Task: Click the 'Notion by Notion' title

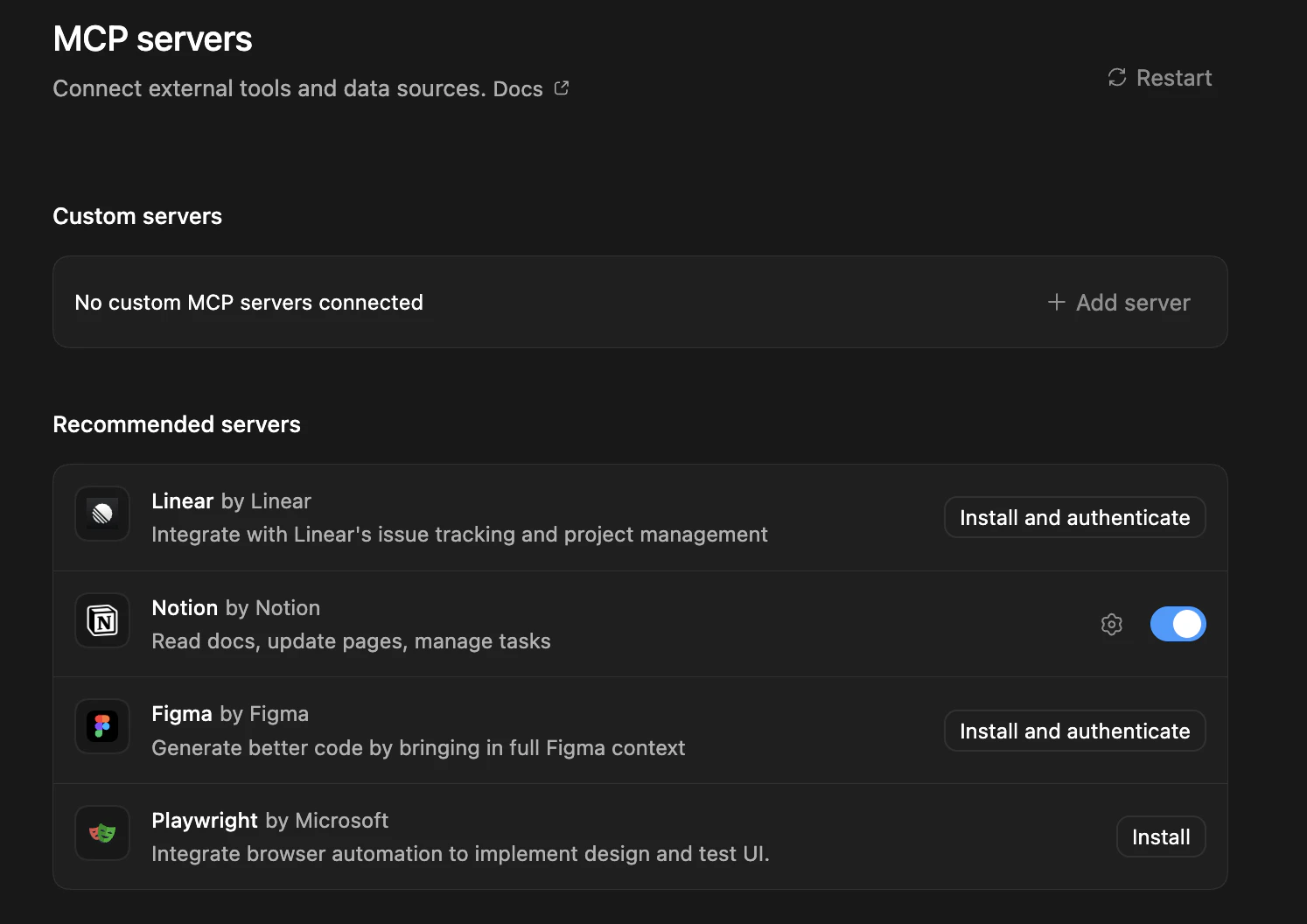Action: (235, 608)
